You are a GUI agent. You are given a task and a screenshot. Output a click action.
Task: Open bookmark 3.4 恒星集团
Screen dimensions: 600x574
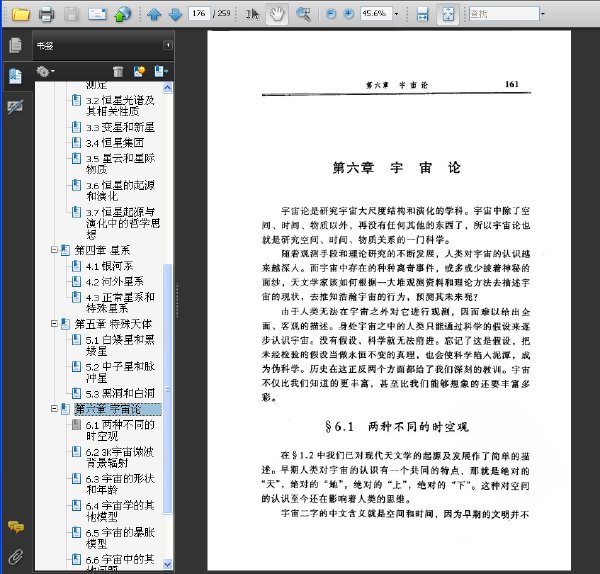pos(115,143)
